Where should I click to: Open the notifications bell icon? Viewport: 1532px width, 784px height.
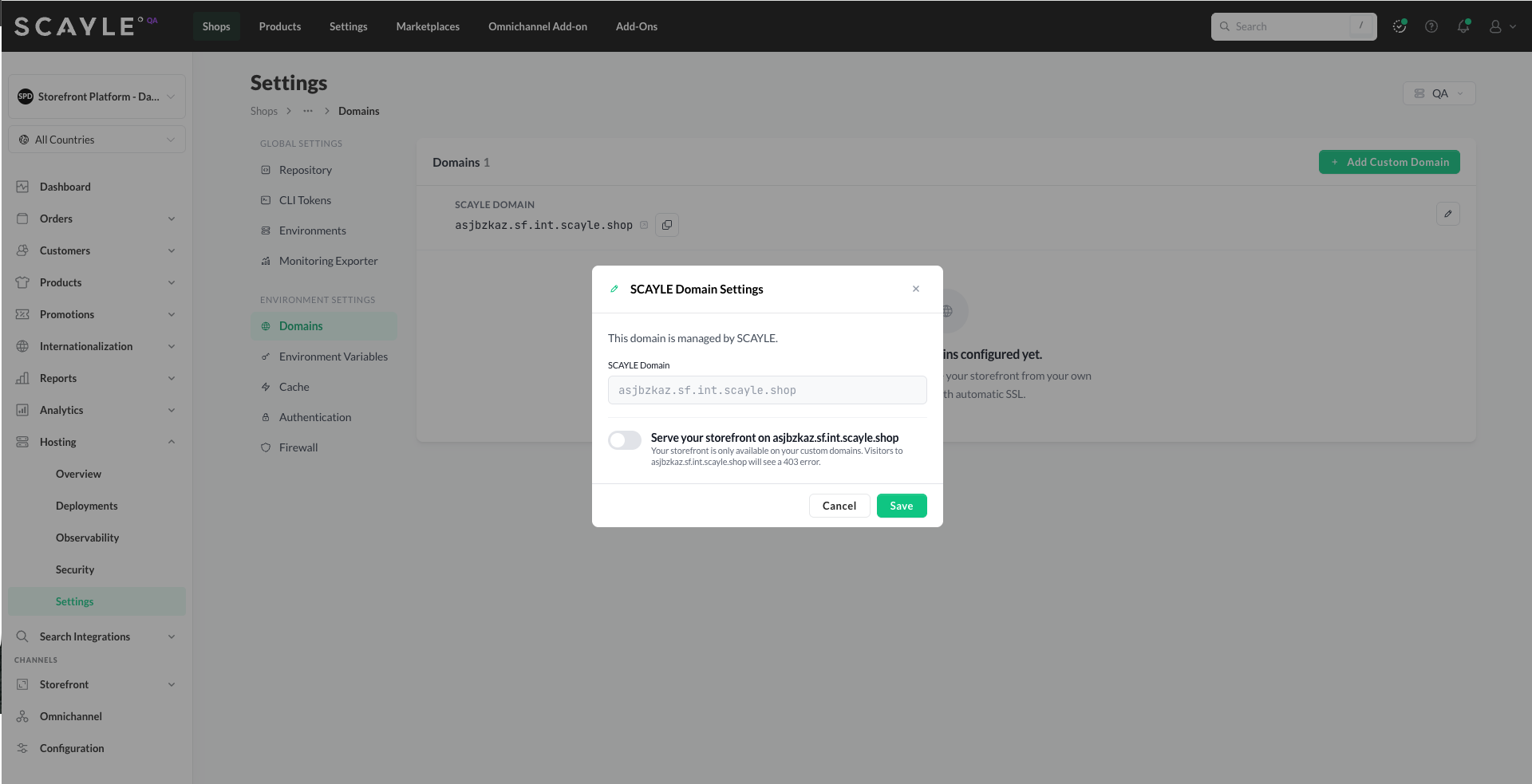tap(1463, 26)
